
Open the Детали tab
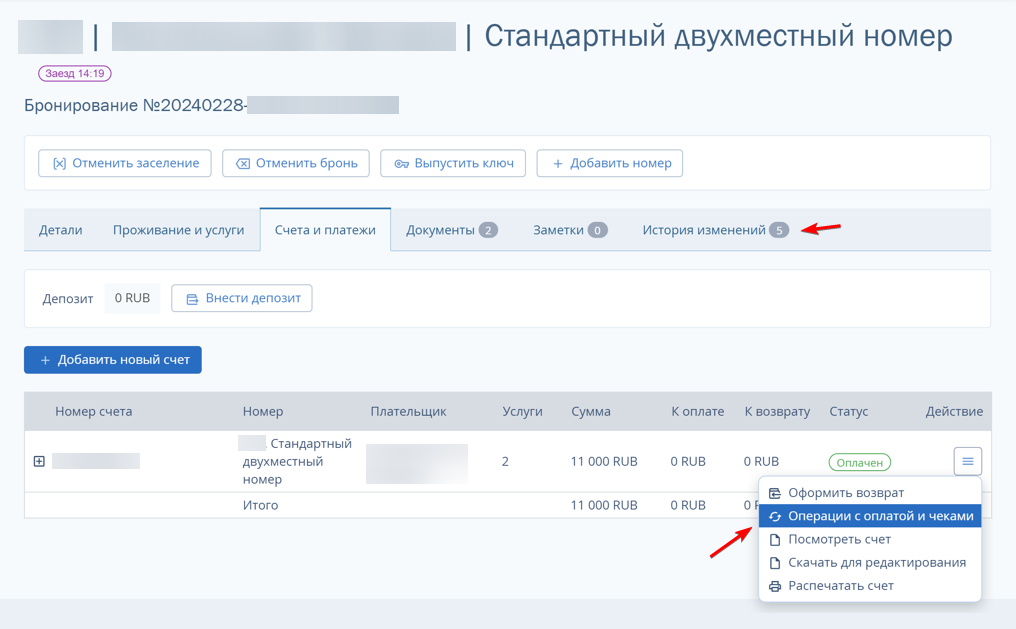[60, 230]
